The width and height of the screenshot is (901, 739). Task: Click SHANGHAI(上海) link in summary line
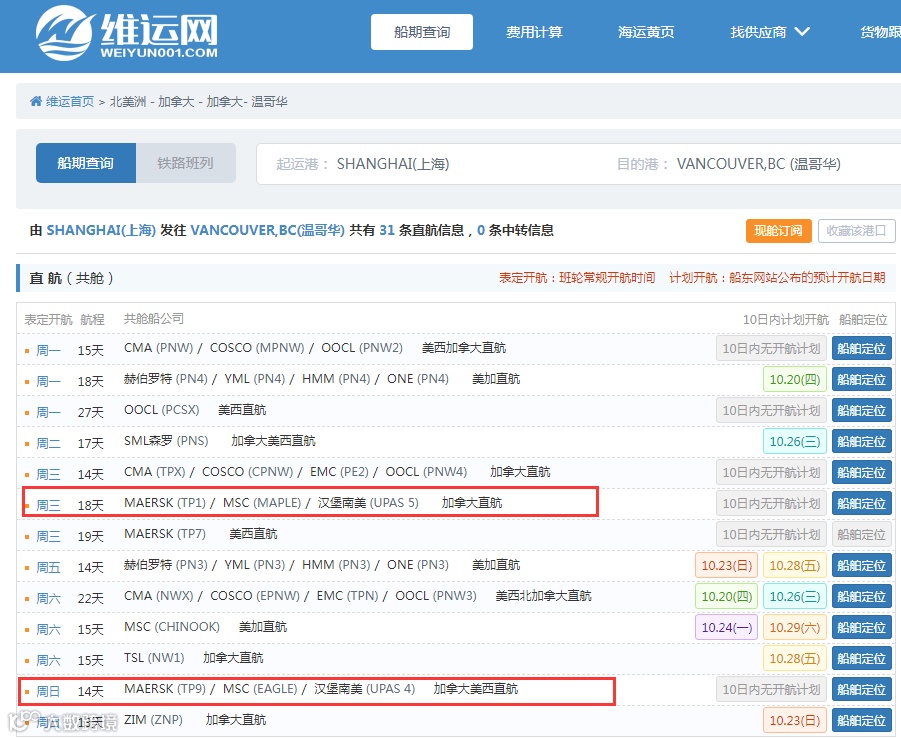pos(101,231)
